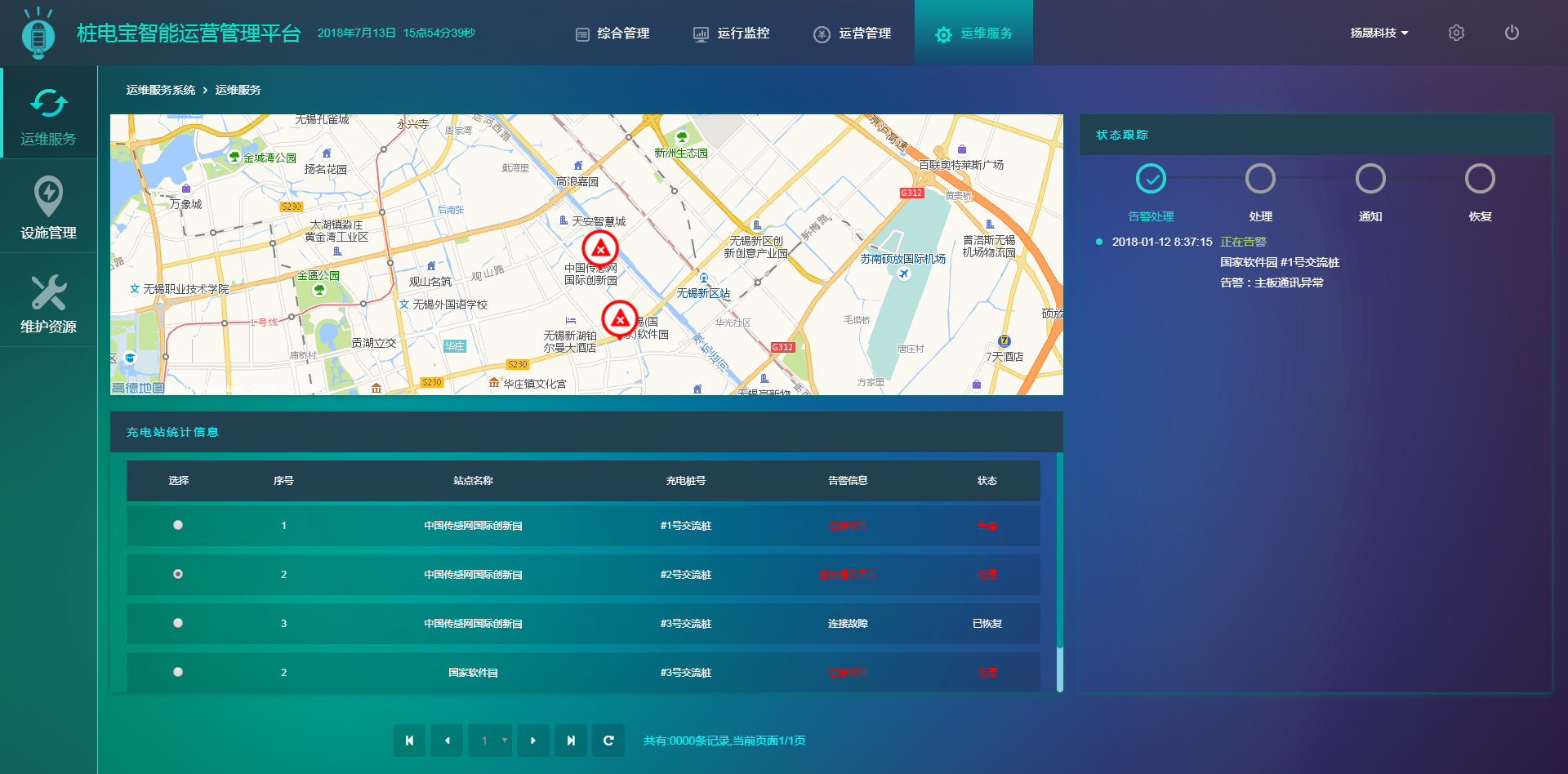Image resolution: width=1568 pixels, height=774 pixels.
Task: Click the 7天酒店 icon on map
Action: pyautogui.click(x=1004, y=341)
